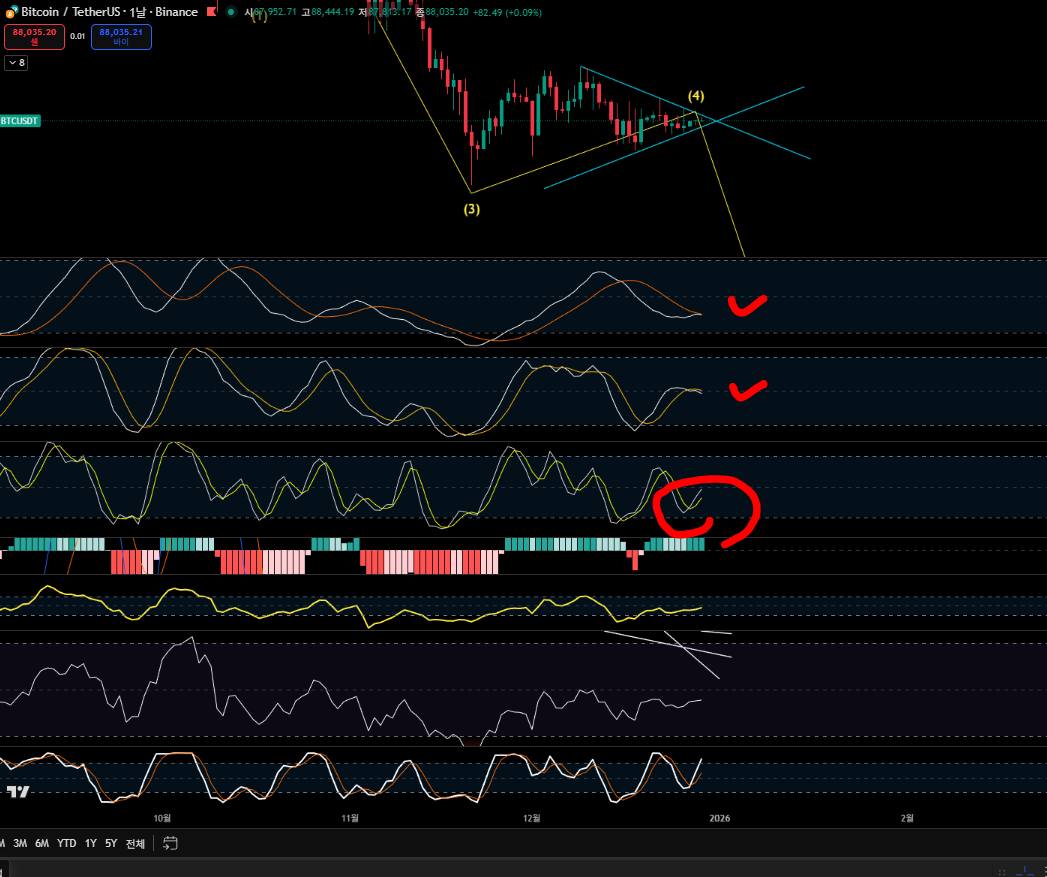The width and height of the screenshot is (1047, 877).
Task: Set chart range to 6M
Action: [x=42, y=844]
